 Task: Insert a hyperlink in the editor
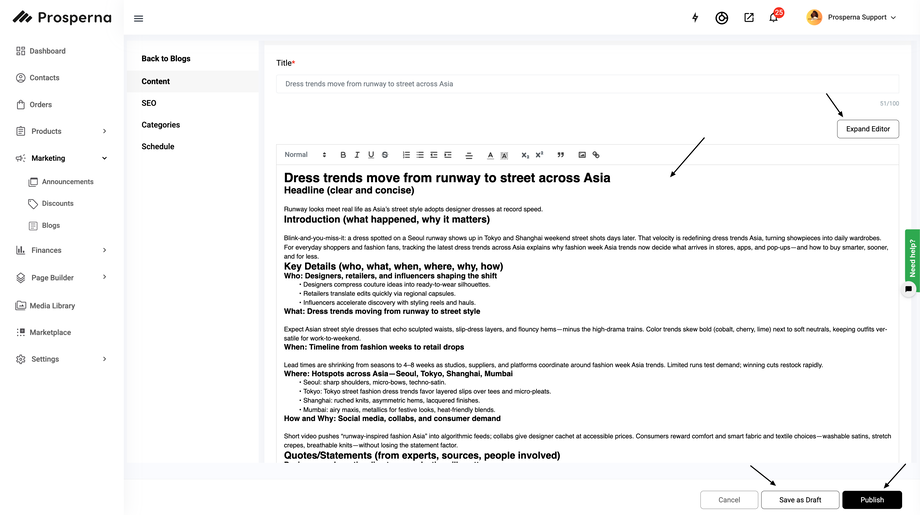click(596, 155)
